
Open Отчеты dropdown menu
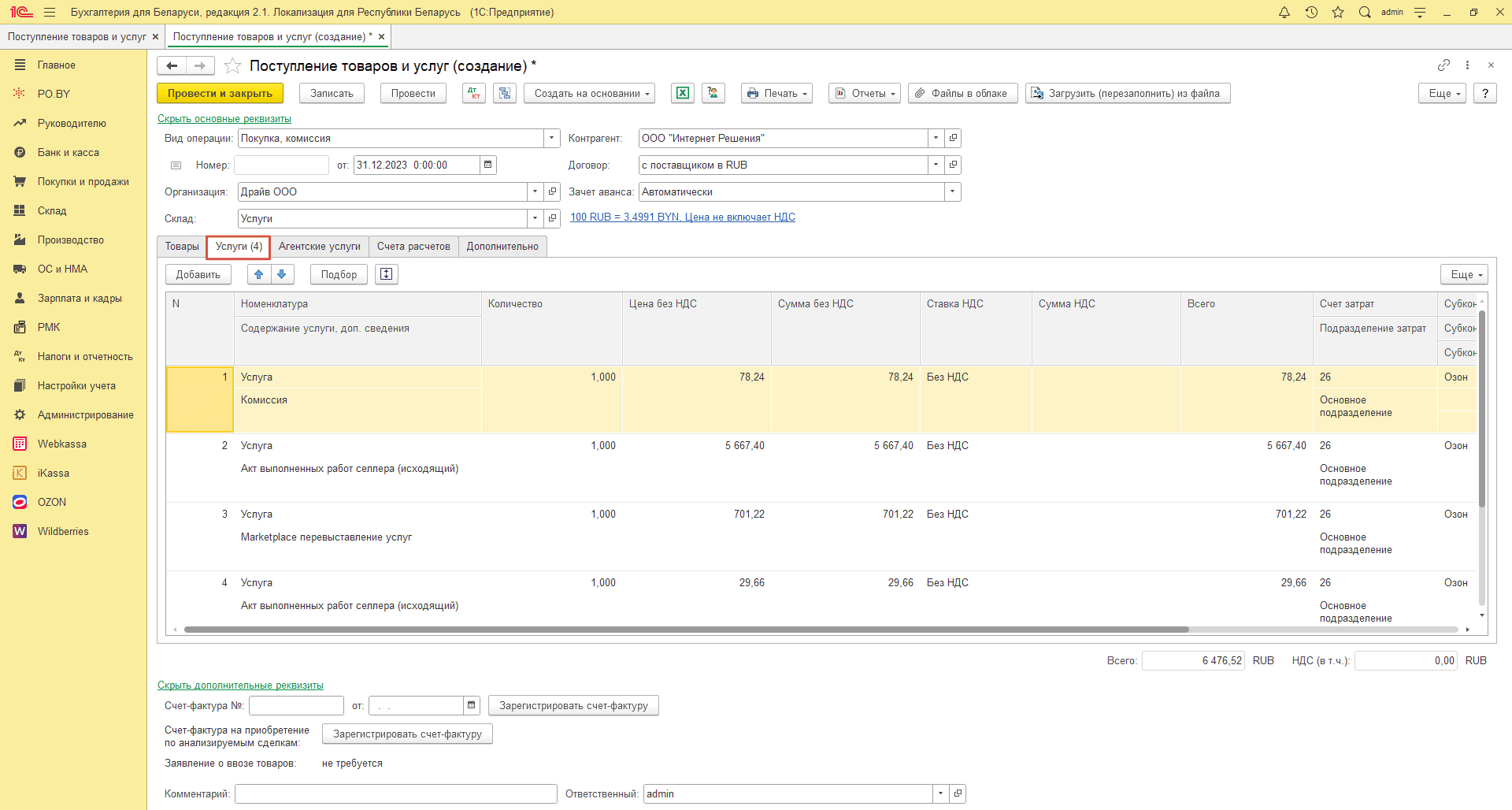(x=865, y=93)
